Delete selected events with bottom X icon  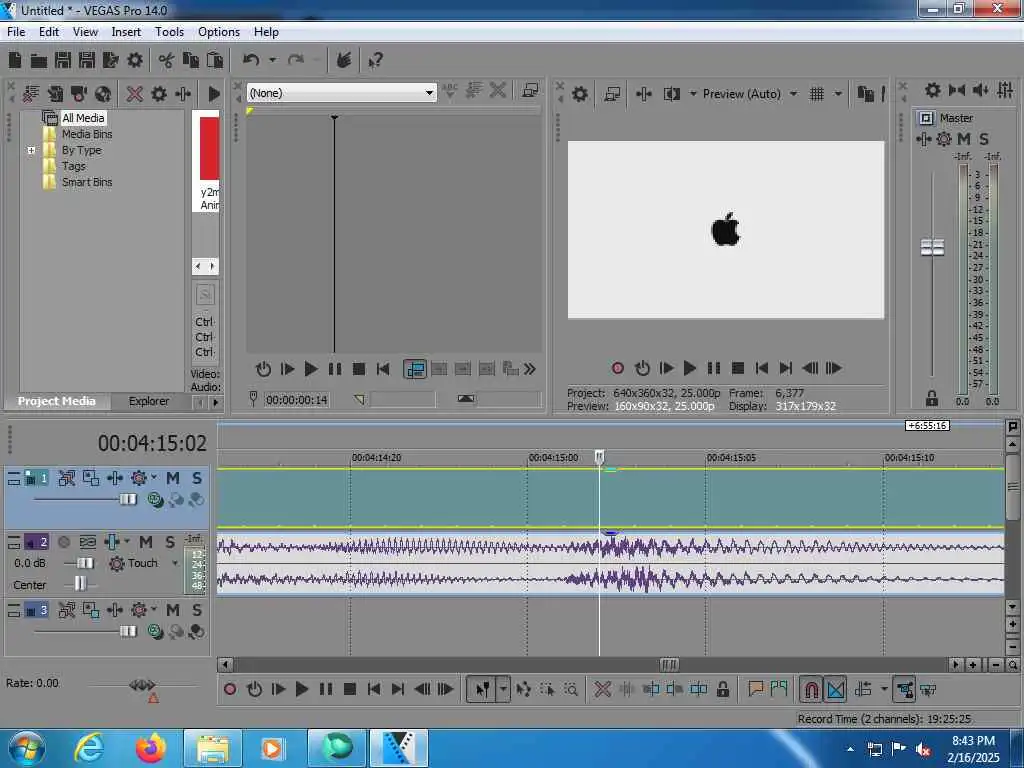tap(602, 689)
